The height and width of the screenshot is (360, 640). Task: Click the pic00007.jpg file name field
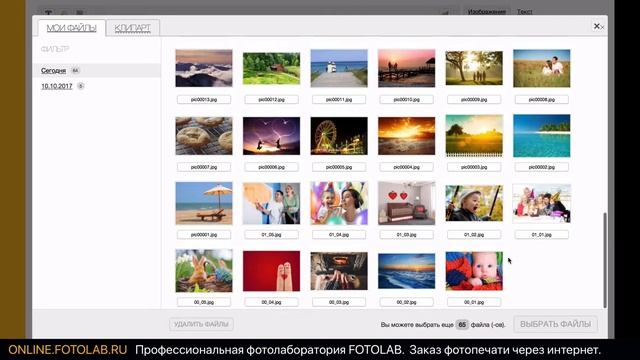point(204,167)
